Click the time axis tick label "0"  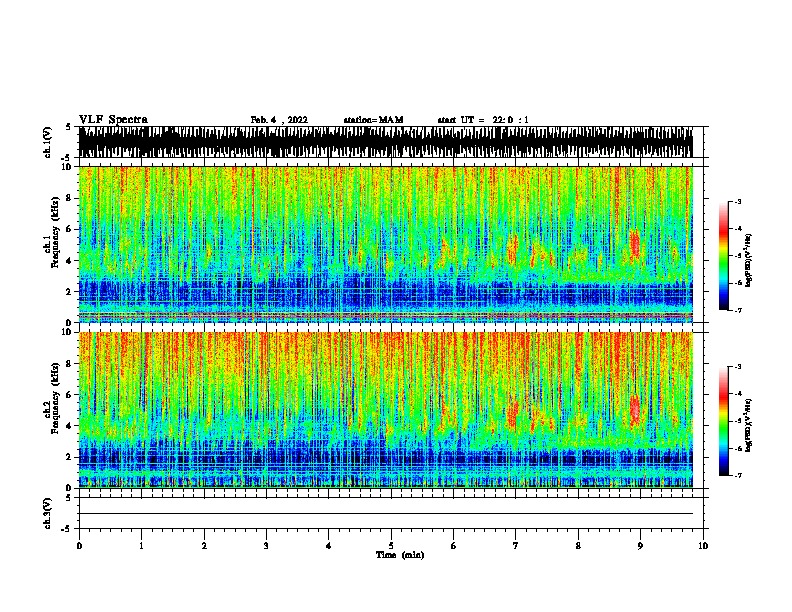click(x=79, y=546)
